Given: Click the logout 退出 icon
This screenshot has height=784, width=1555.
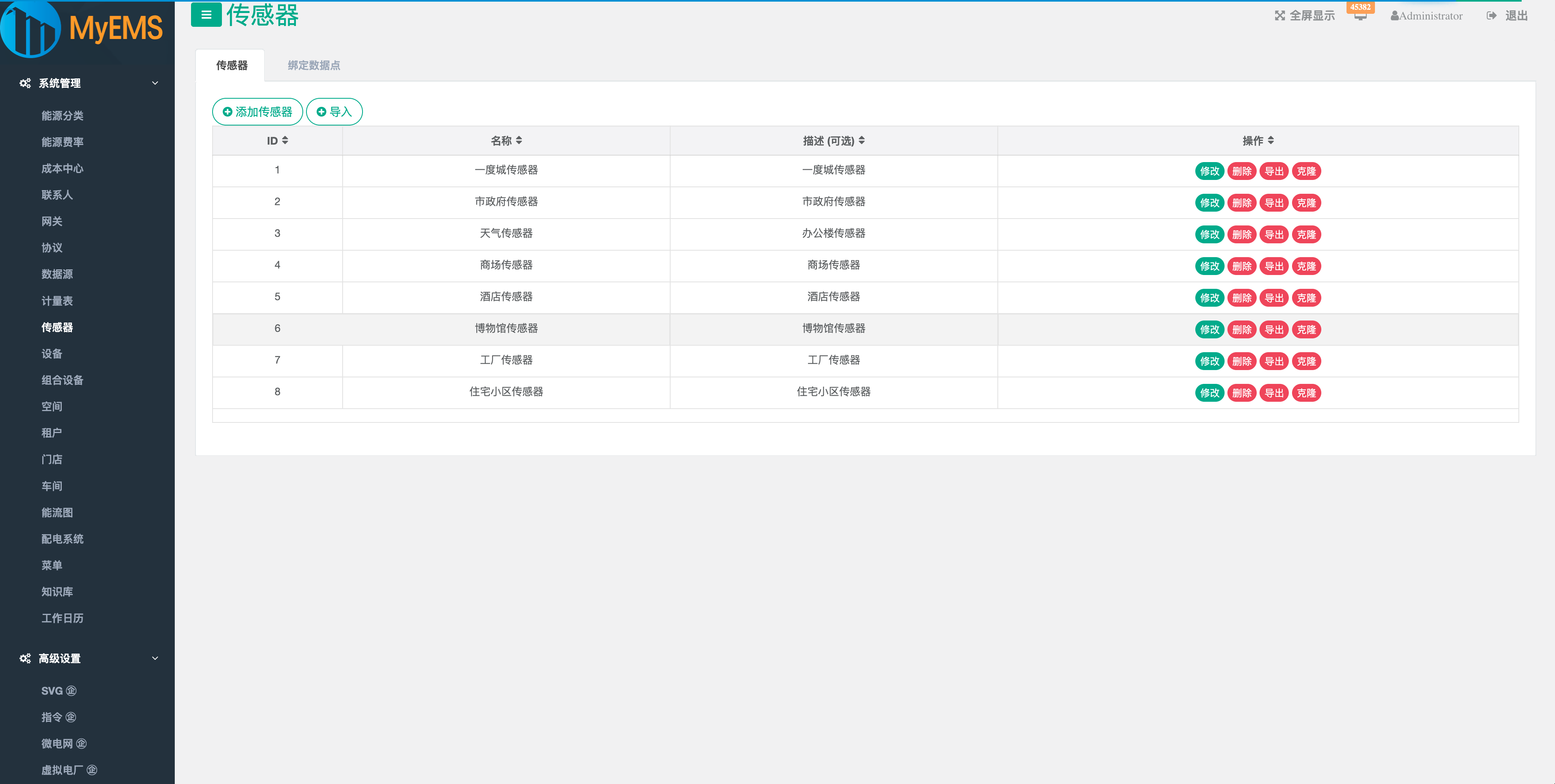Looking at the screenshot, I should pos(1491,16).
